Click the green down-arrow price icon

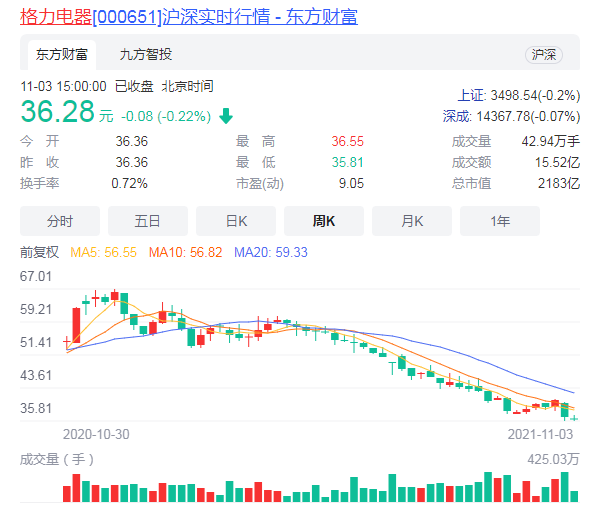[226, 116]
